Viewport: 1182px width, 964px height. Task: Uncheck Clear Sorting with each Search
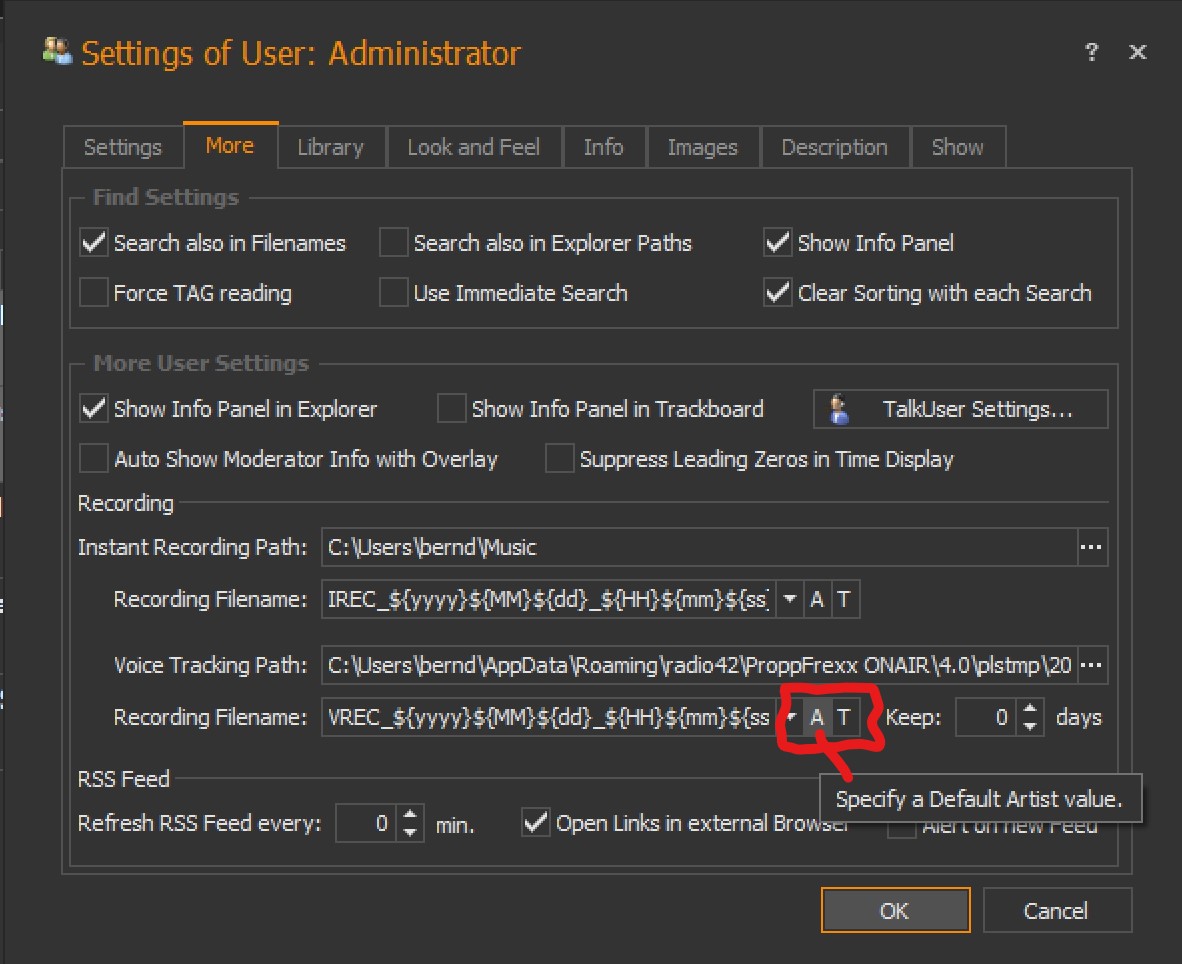(778, 293)
